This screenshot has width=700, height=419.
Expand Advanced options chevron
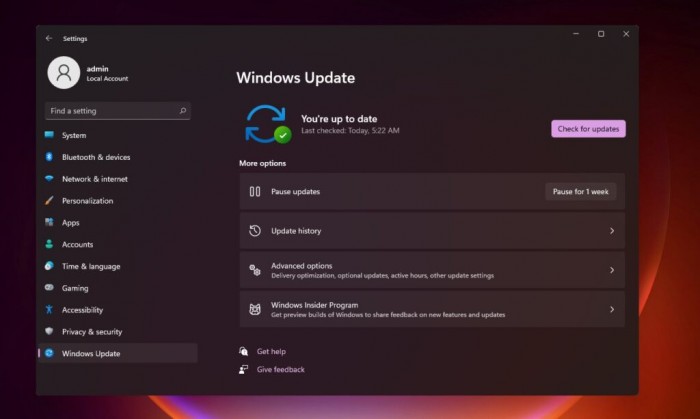pos(612,270)
